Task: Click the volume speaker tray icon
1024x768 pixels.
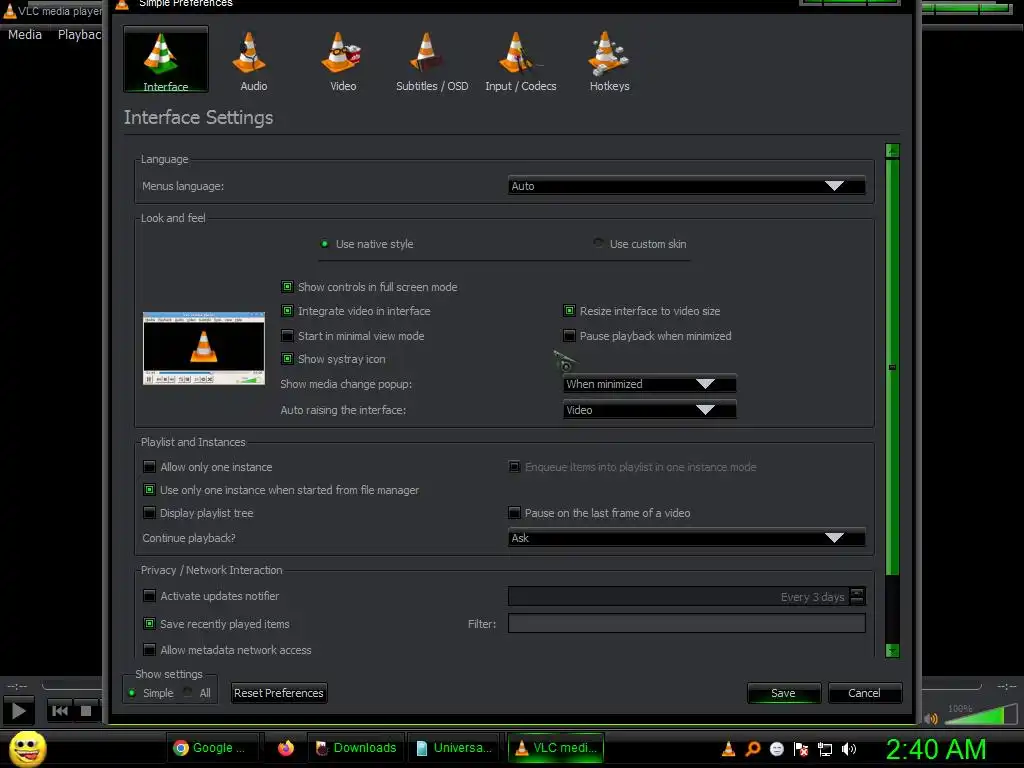Action: pyautogui.click(x=849, y=749)
